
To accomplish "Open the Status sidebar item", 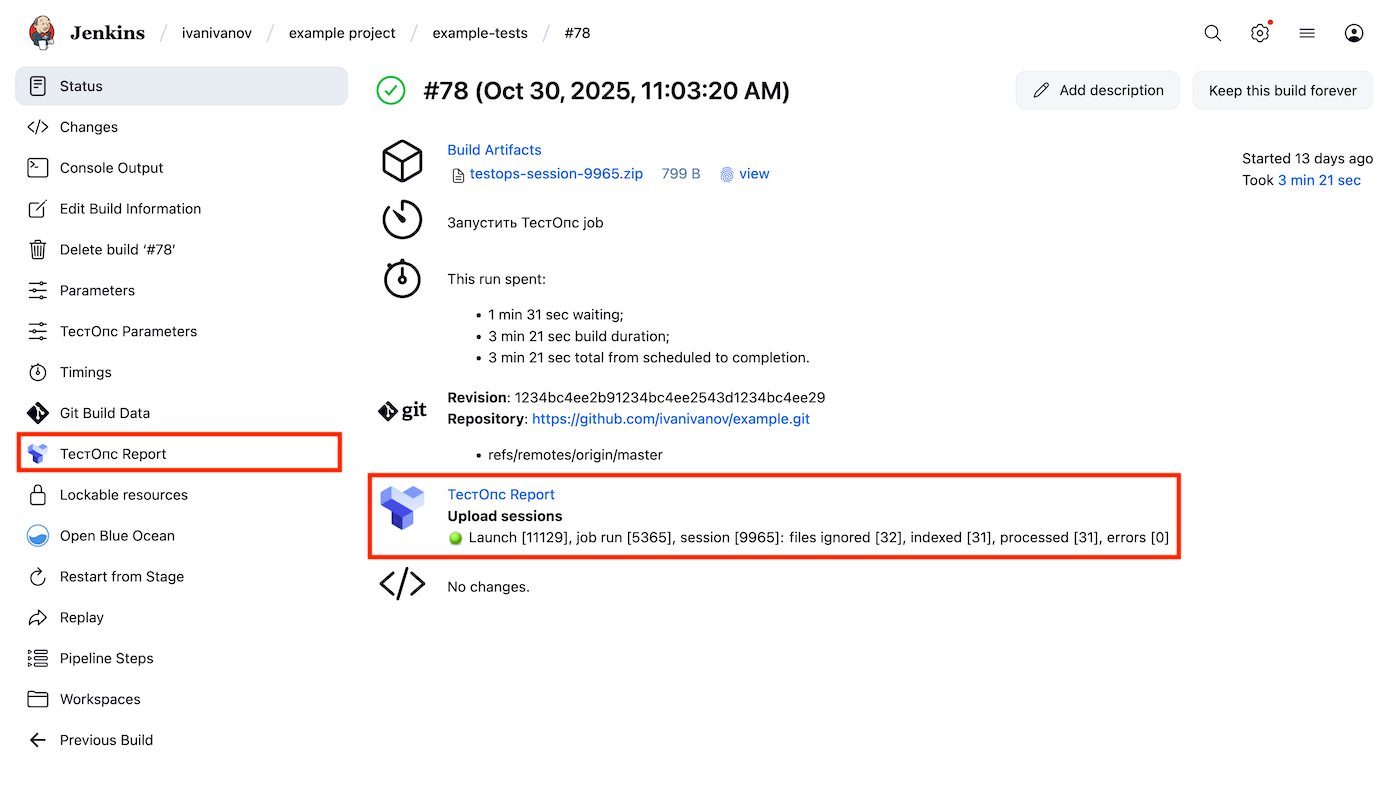I will [x=181, y=86].
